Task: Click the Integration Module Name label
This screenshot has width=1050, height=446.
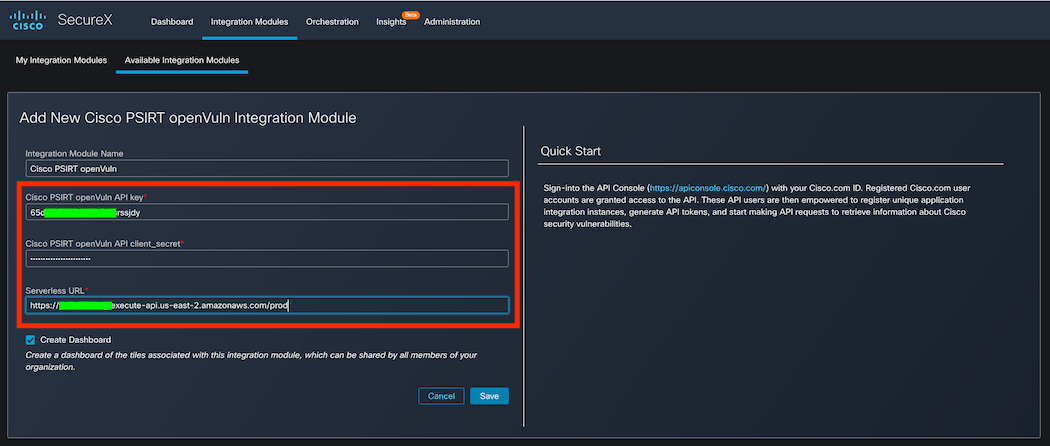Action: 74,153
